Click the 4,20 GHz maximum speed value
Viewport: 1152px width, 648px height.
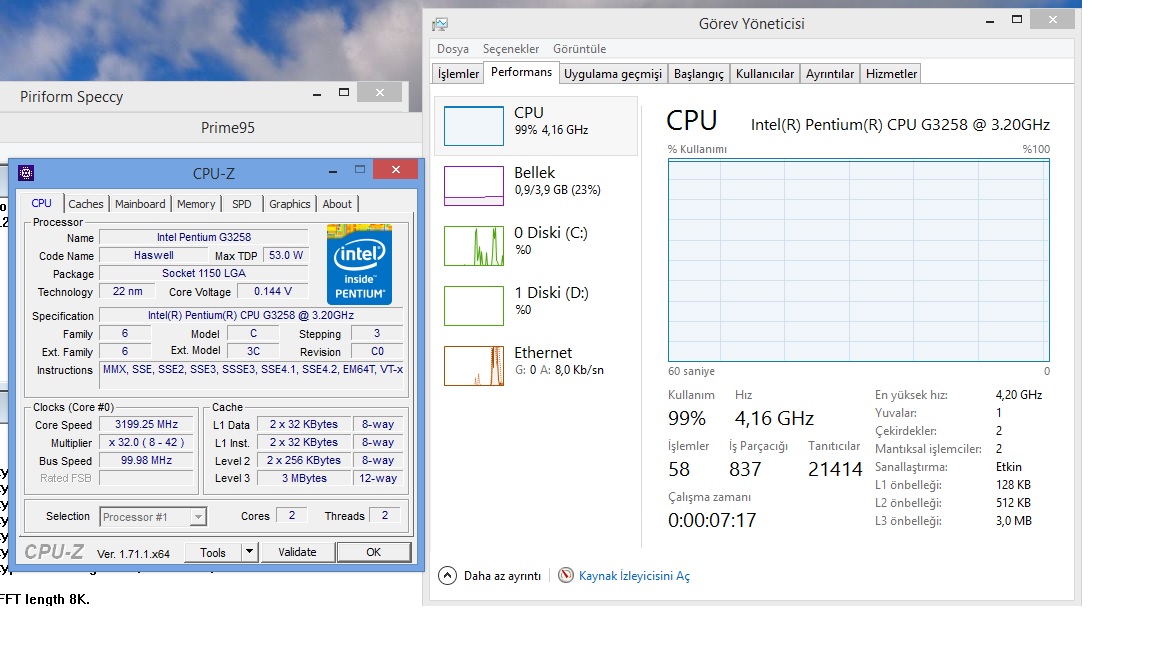coord(1019,395)
